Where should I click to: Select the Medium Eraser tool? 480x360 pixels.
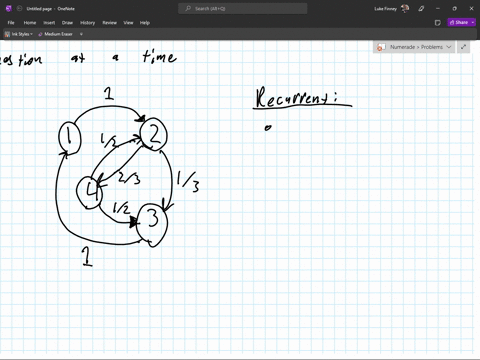[x=55, y=34]
